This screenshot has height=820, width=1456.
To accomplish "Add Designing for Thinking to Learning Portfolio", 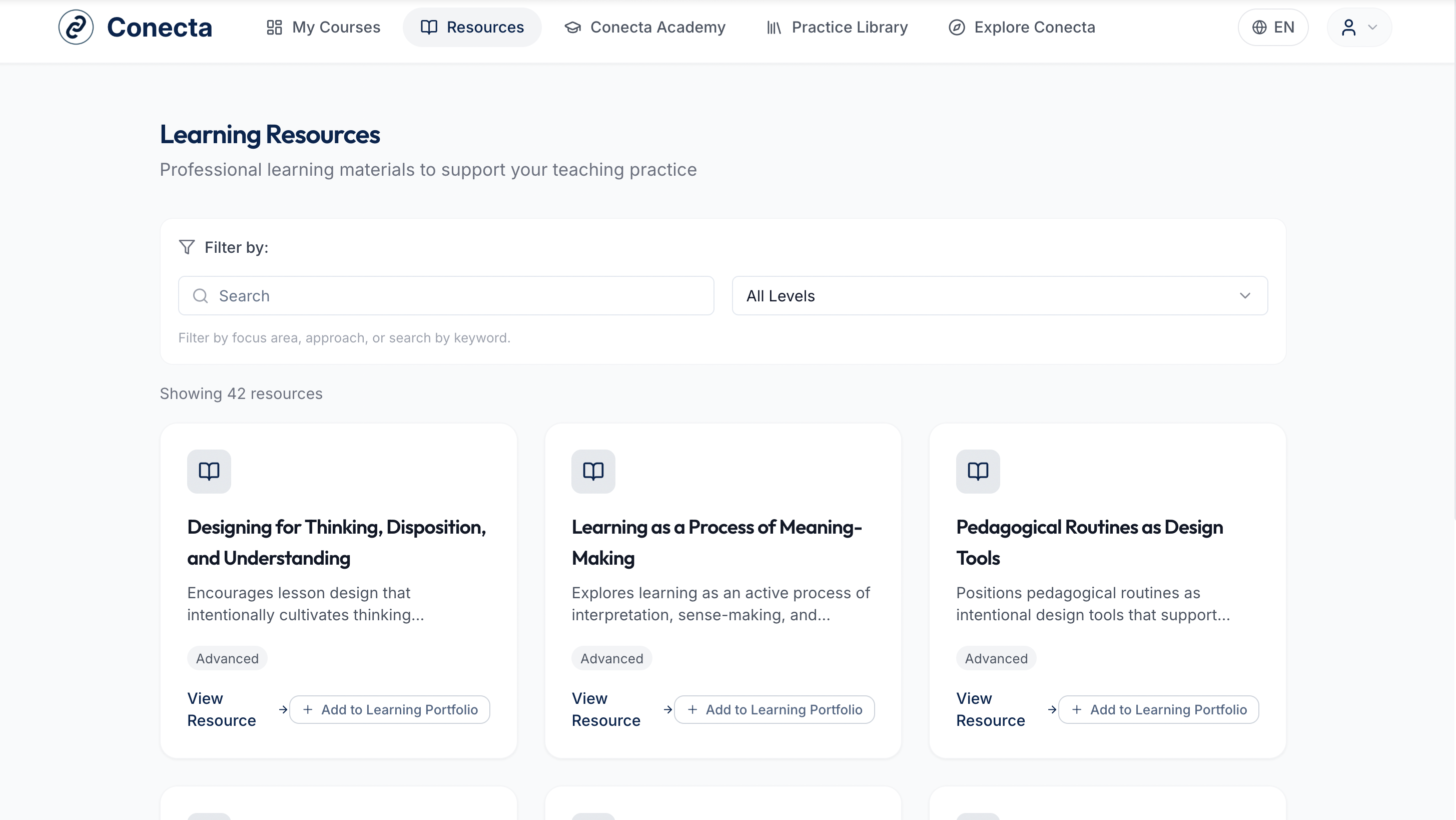I will coord(390,709).
